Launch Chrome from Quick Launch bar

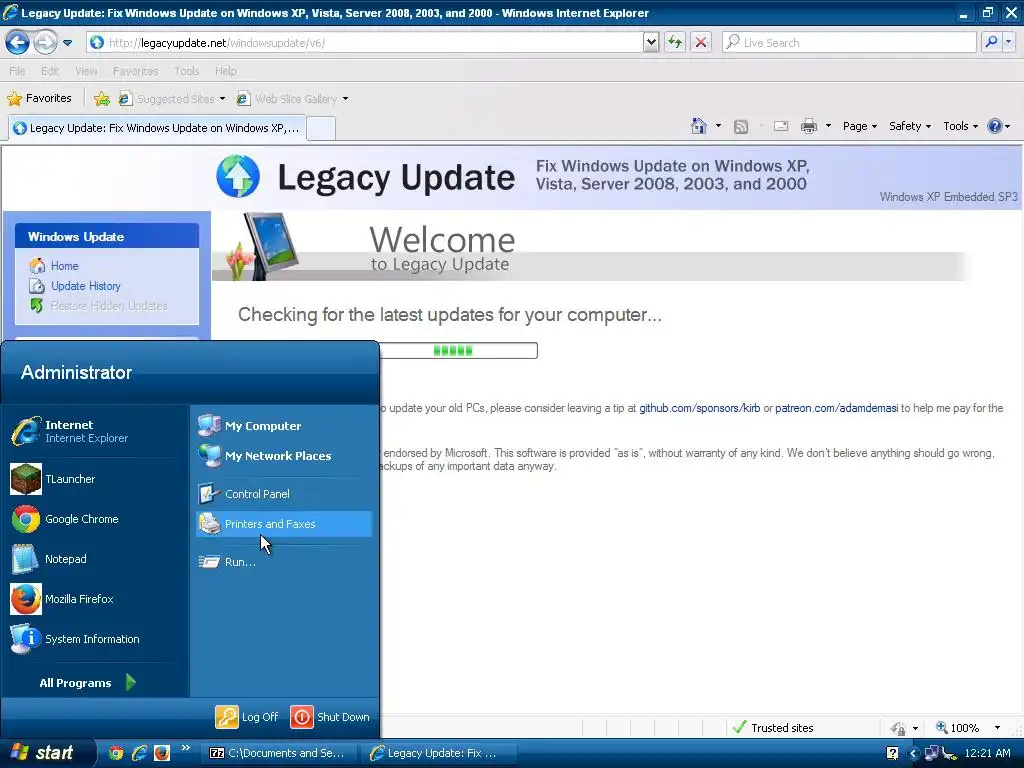point(116,753)
